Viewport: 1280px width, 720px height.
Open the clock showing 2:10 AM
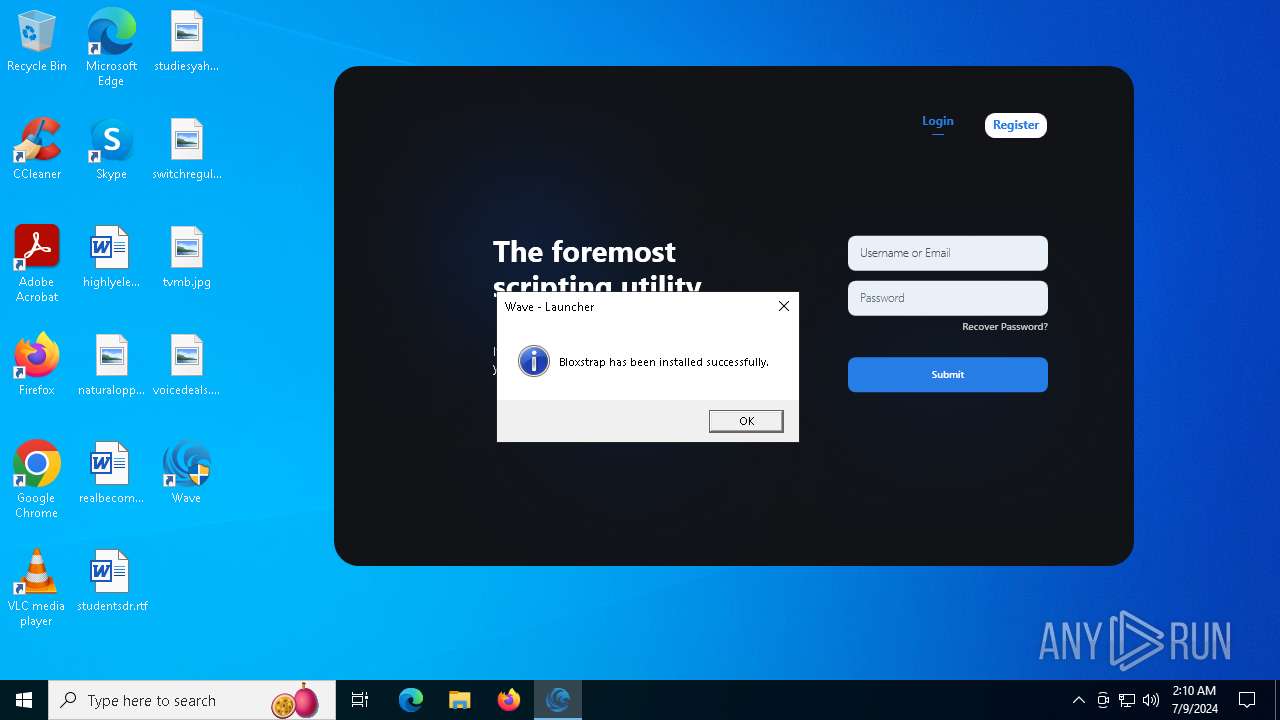1194,700
